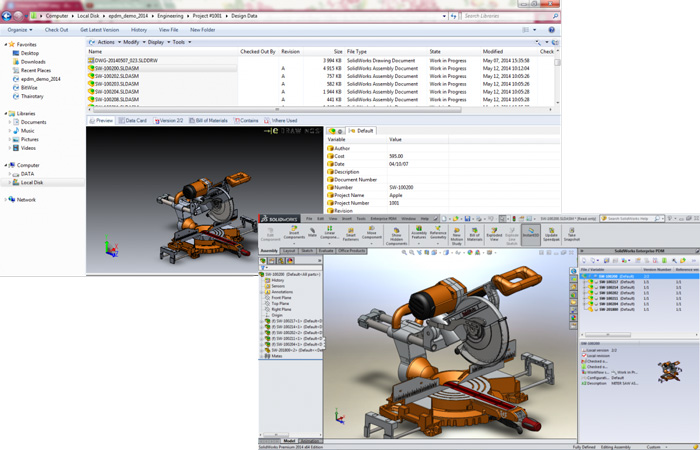The height and width of the screenshot is (450, 700).
Task: Switch to the Contains tab
Action: (x=246, y=121)
